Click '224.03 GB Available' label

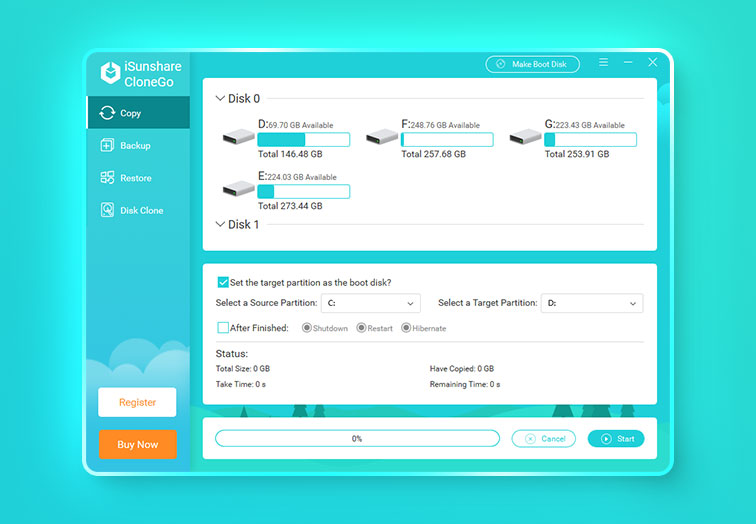click(302, 177)
